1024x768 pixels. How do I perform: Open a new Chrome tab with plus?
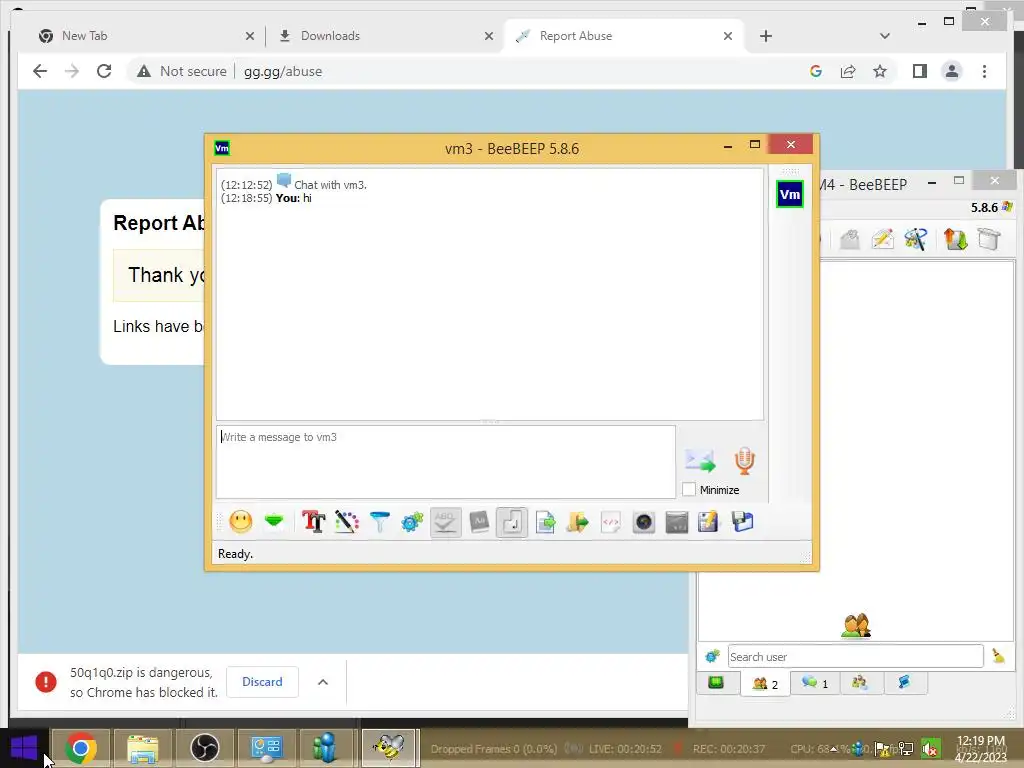coord(765,36)
